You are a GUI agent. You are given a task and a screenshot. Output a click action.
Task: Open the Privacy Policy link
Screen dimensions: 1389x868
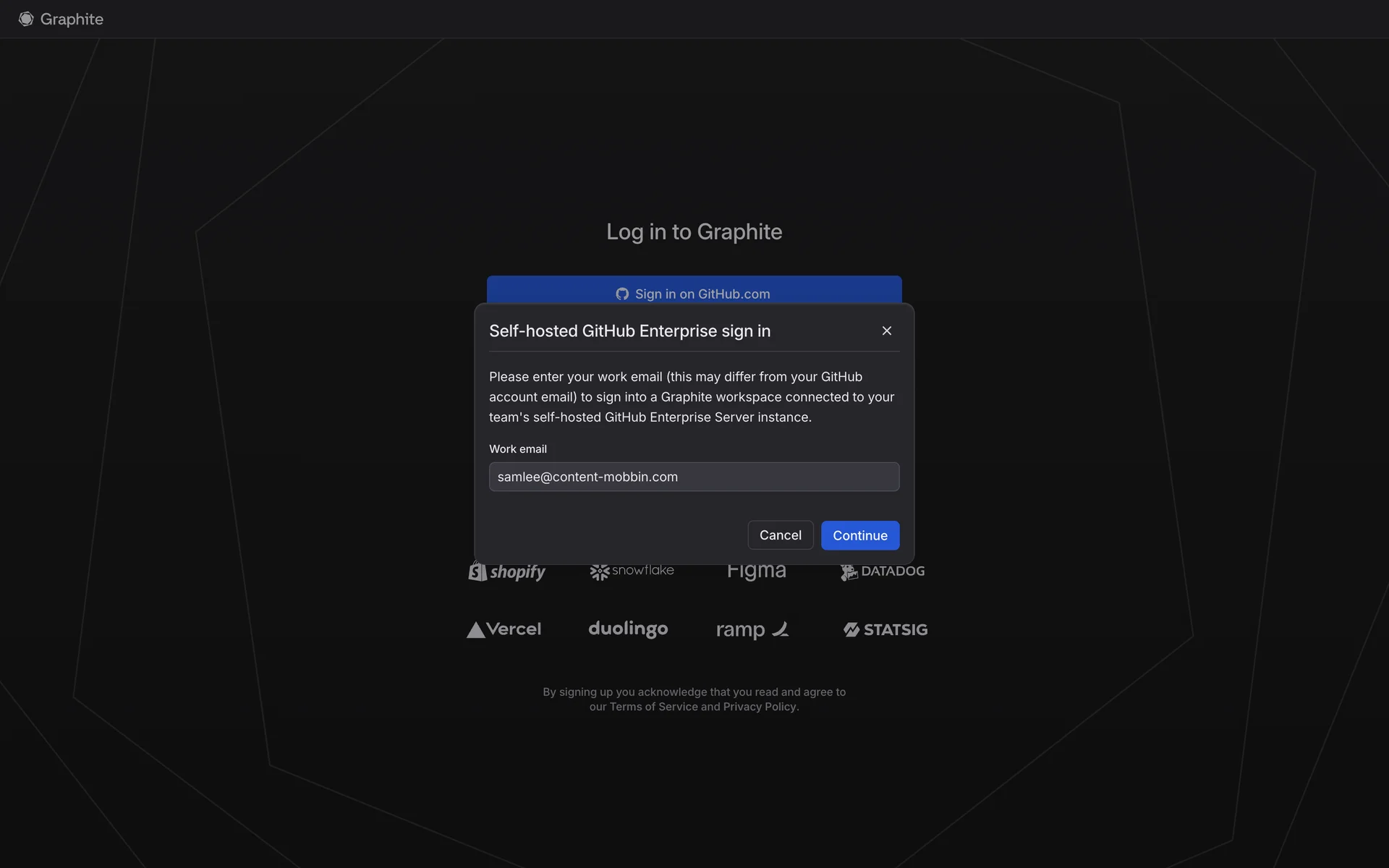coord(759,707)
